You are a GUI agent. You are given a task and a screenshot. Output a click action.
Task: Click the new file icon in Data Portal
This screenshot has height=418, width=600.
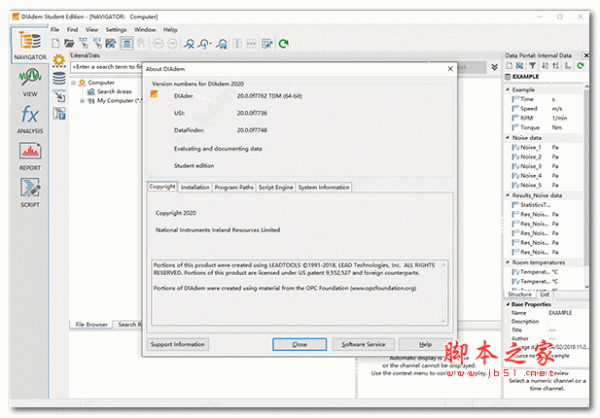click(509, 66)
